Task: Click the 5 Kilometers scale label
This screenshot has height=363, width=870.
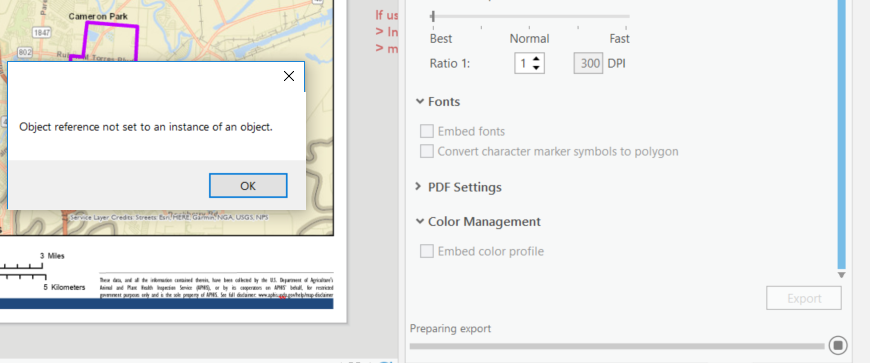Action: [x=64, y=288]
